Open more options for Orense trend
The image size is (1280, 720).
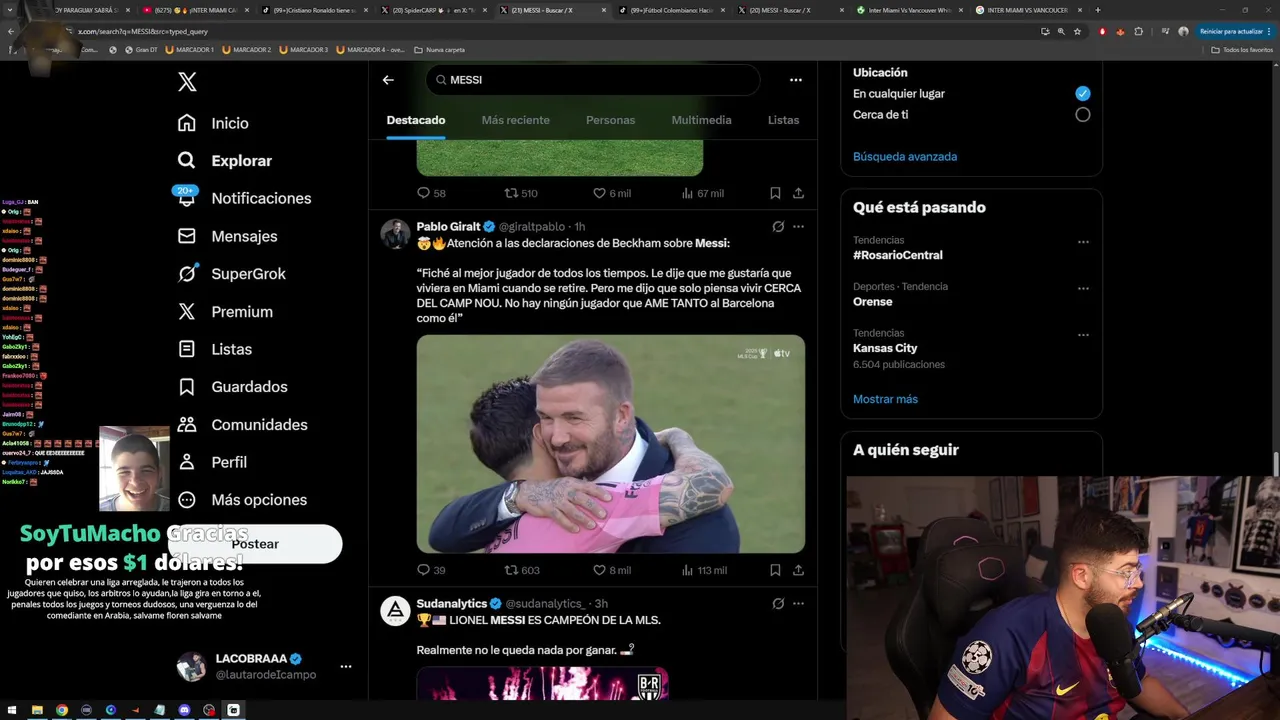tap(1083, 289)
